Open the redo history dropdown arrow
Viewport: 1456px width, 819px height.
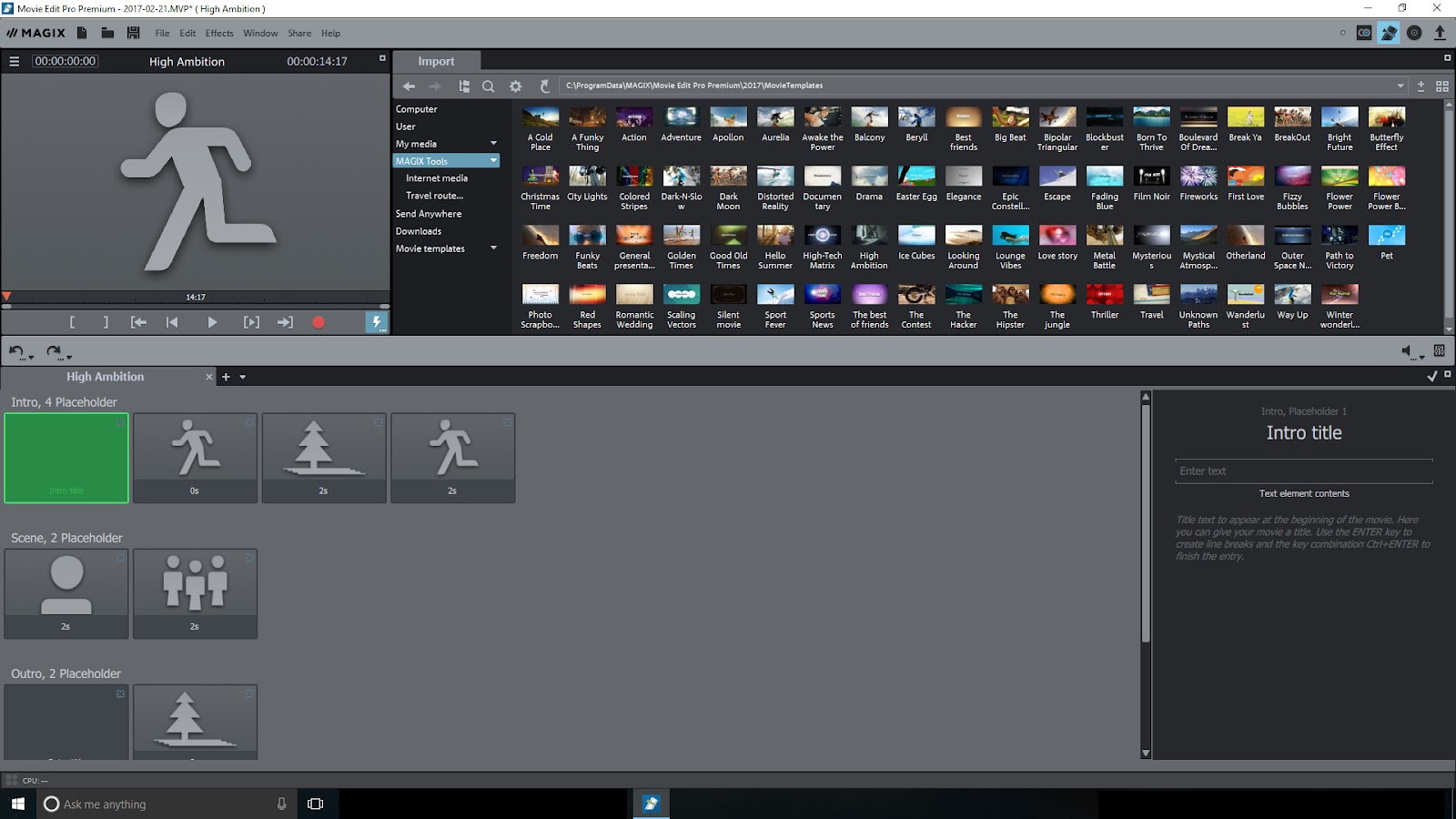[69, 357]
